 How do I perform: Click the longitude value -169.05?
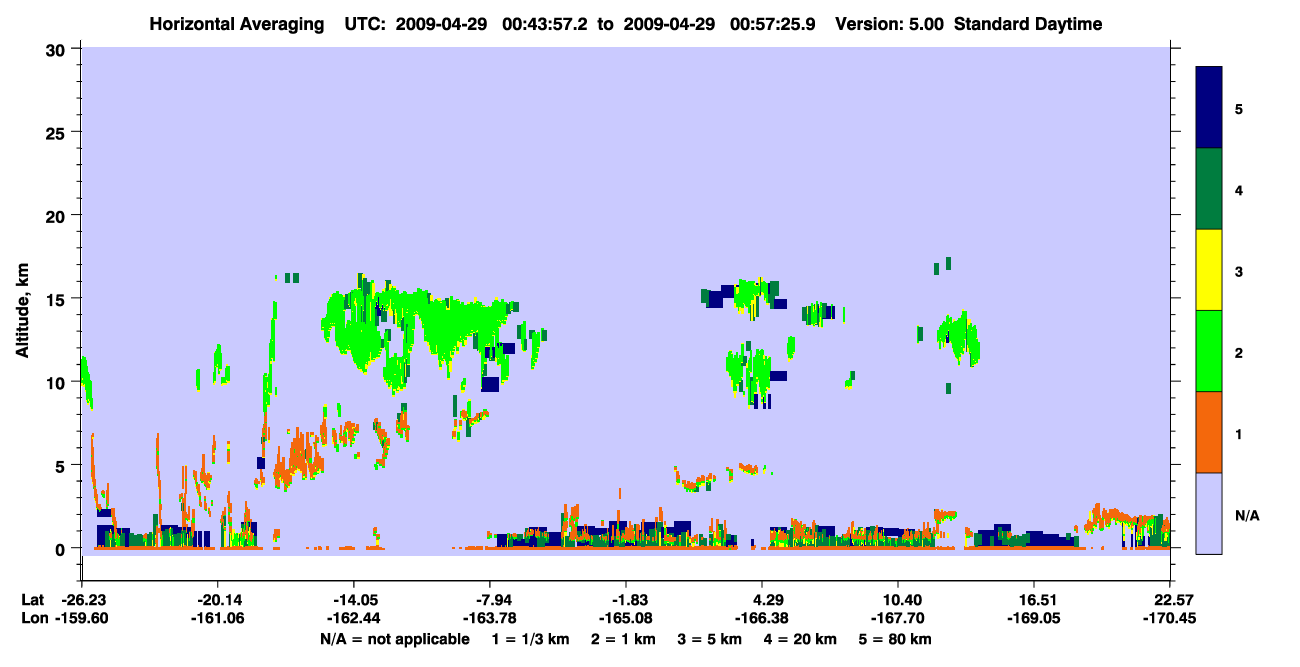pyautogui.click(x=1033, y=618)
